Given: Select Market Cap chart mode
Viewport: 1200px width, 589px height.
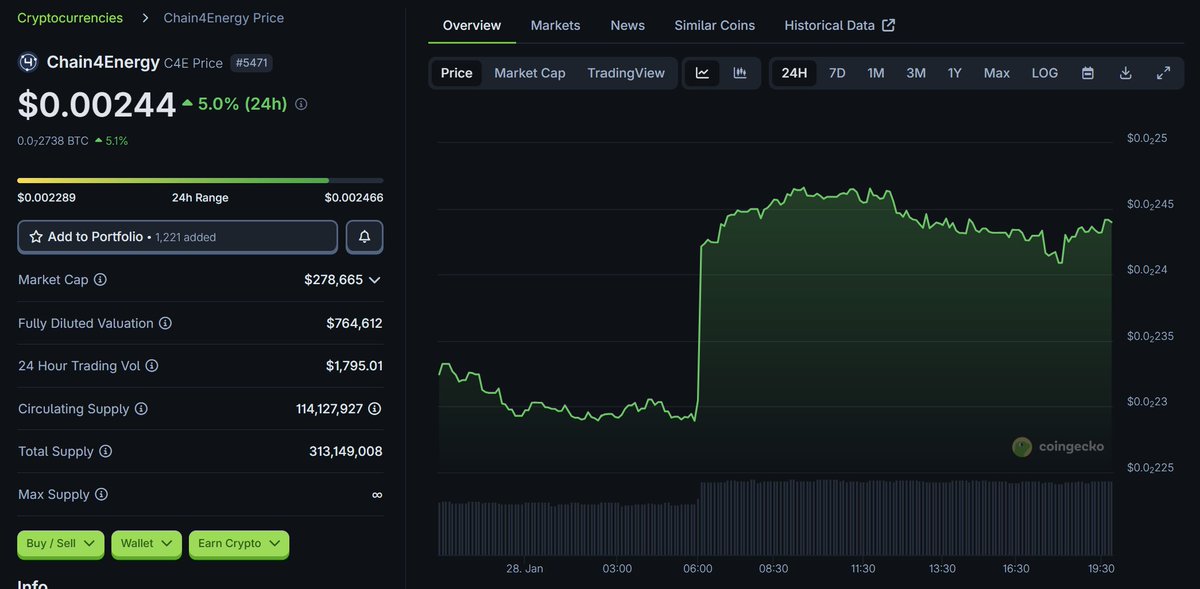Looking at the screenshot, I should click(x=530, y=73).
